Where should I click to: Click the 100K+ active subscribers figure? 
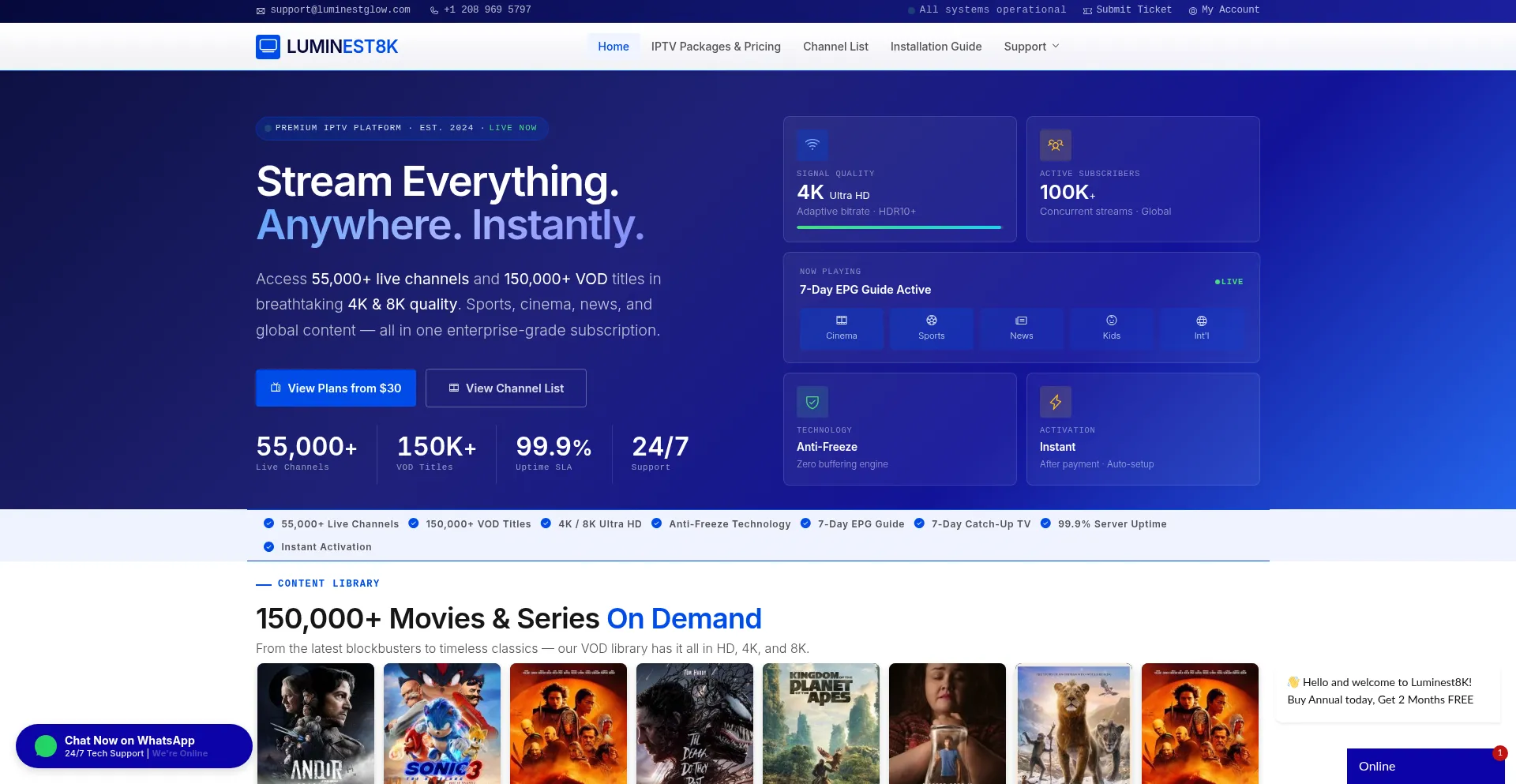point(1068,193)
